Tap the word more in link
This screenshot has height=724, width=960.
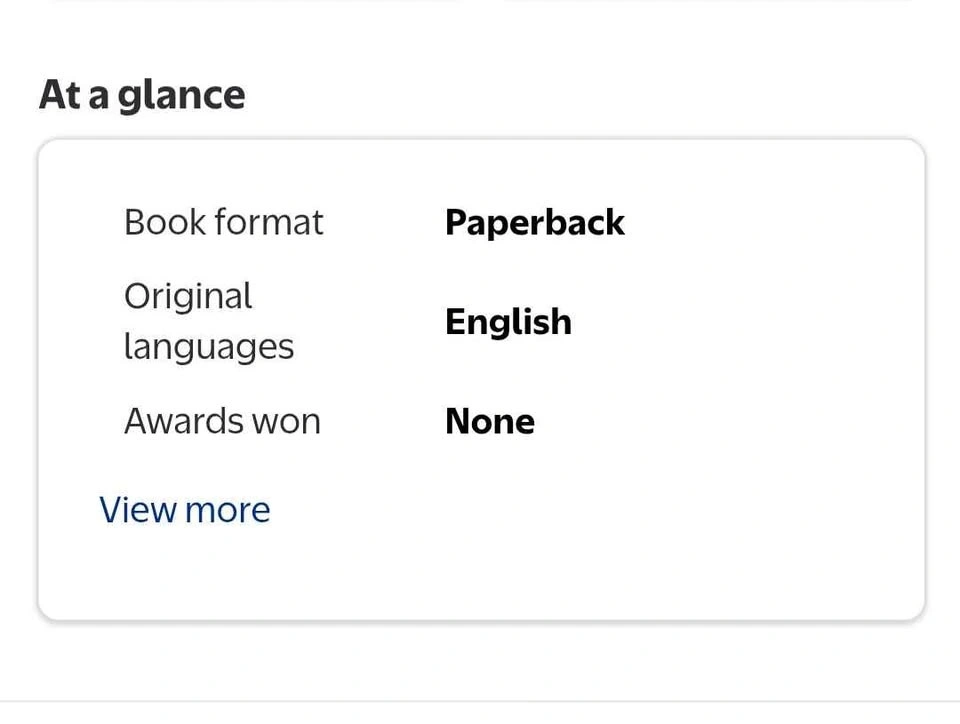227,510
